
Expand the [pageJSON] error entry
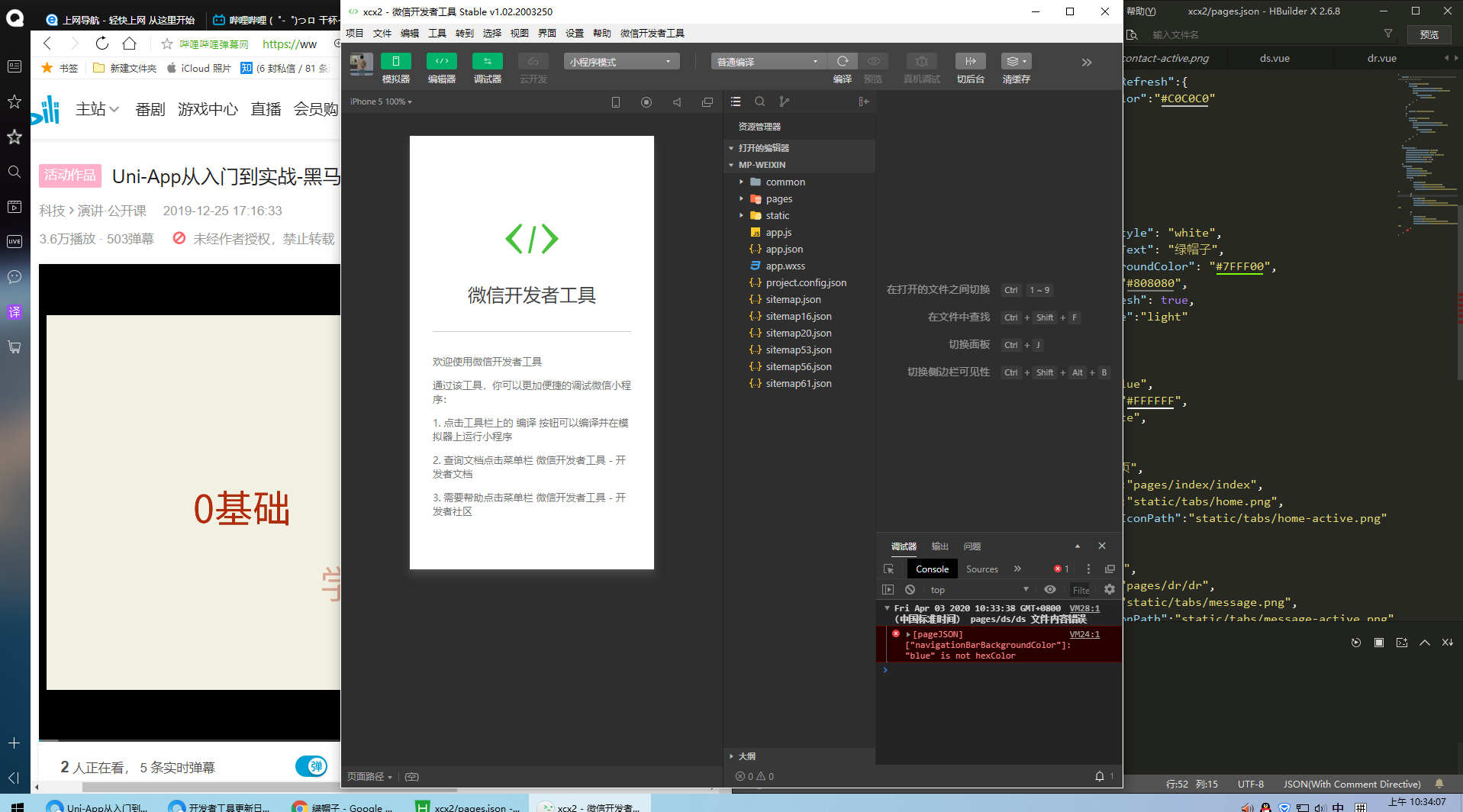(908, 635)
